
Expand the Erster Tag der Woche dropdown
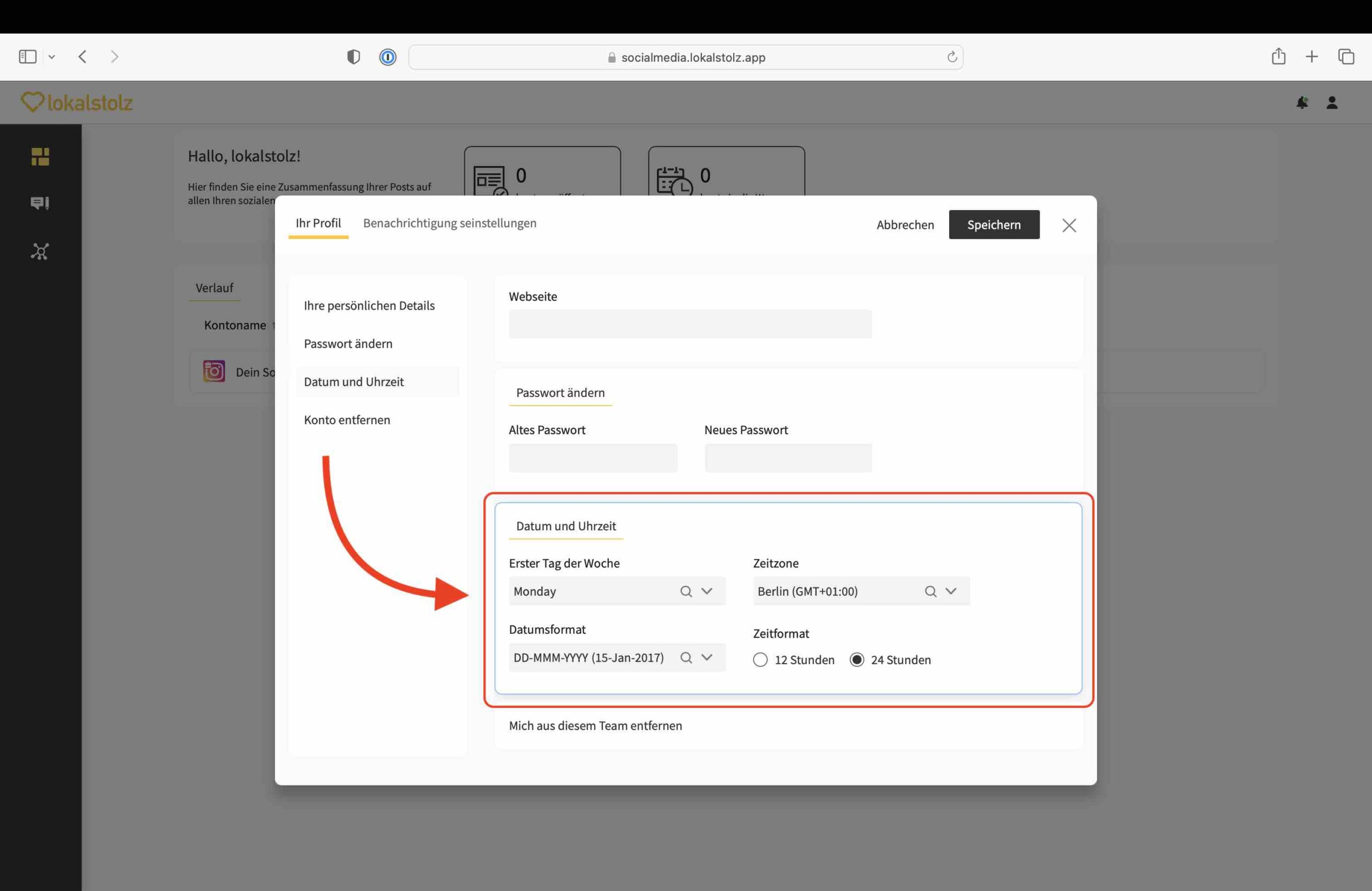[707, 591]
